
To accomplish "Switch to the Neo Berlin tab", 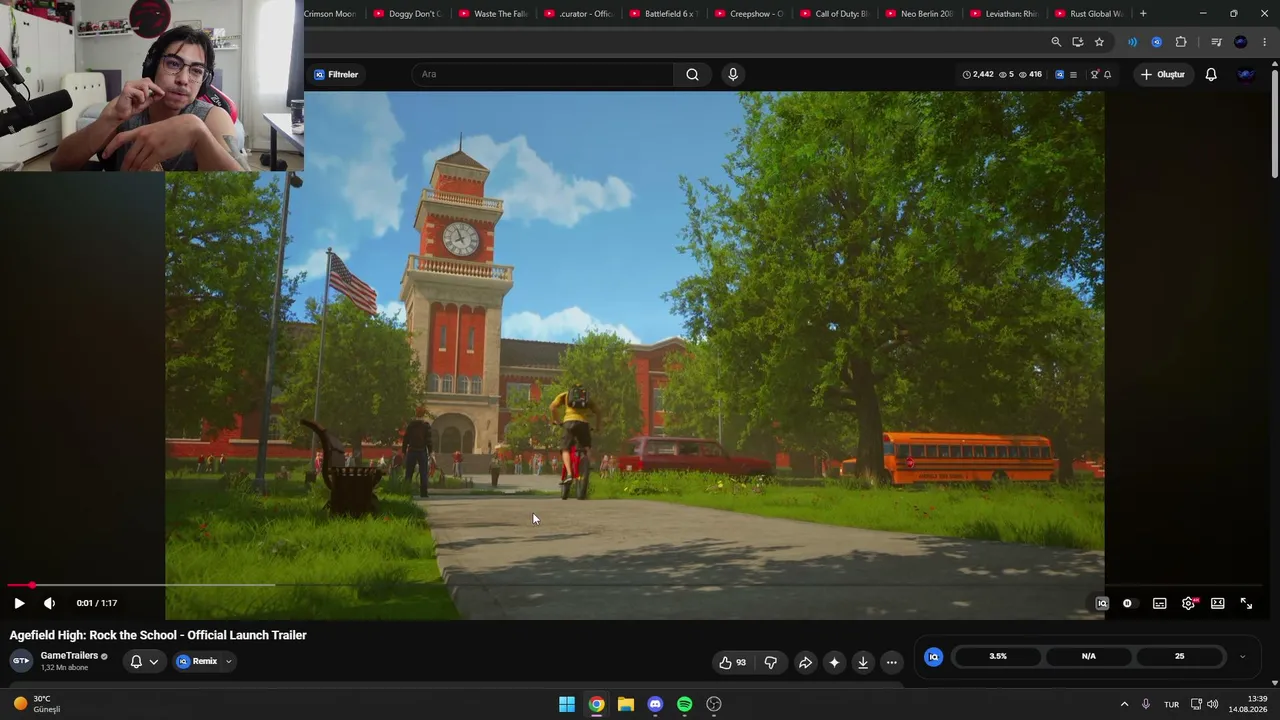I will [922, 14].
